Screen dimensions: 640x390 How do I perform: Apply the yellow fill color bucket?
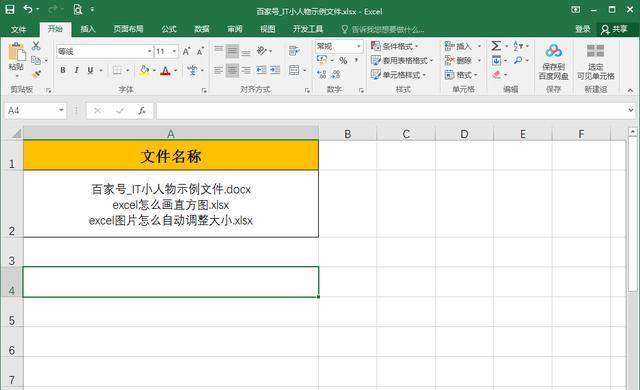[x=144, y=70]
